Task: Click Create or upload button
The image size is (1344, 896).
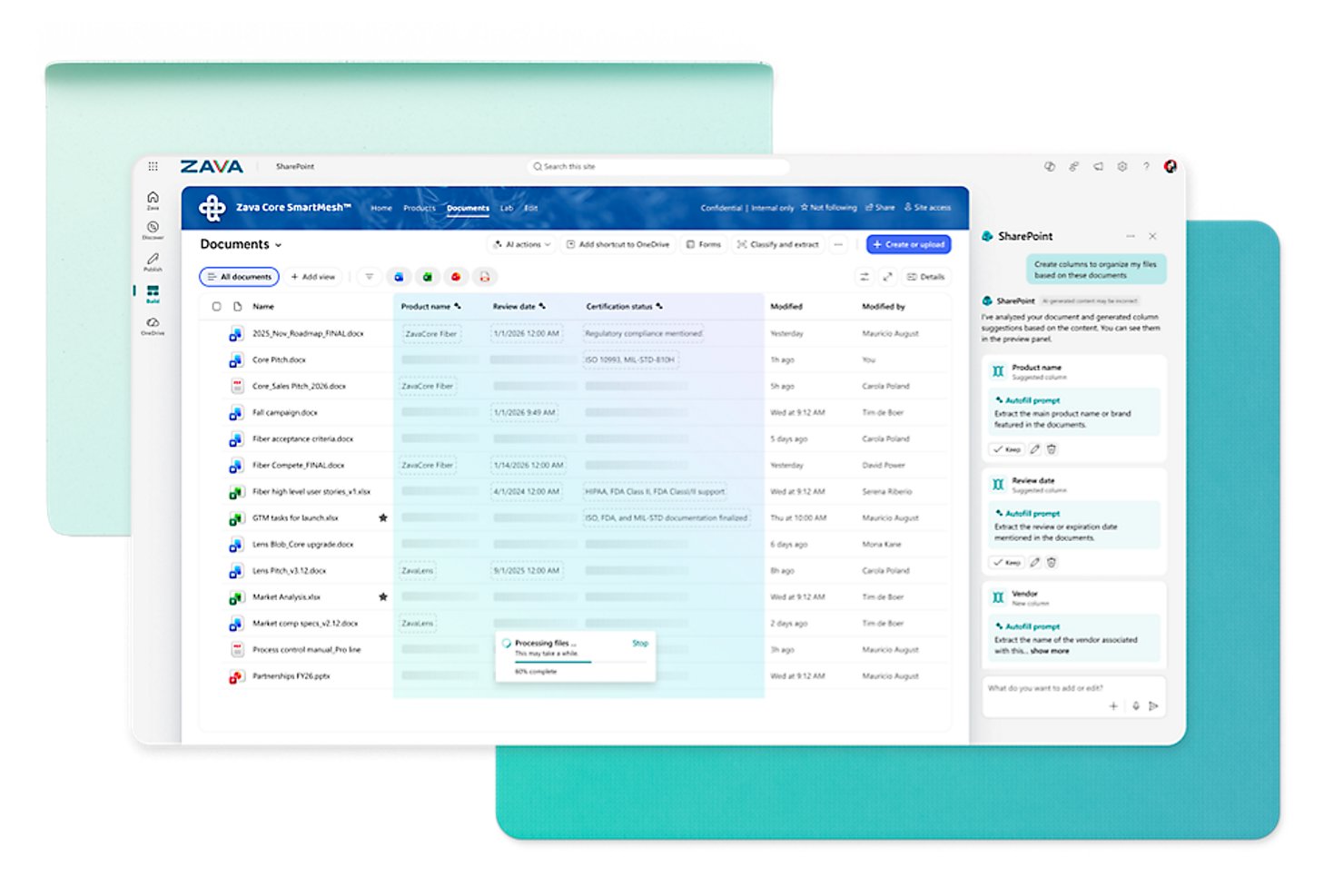Action: pyautogui.click(x=909, y=244)
